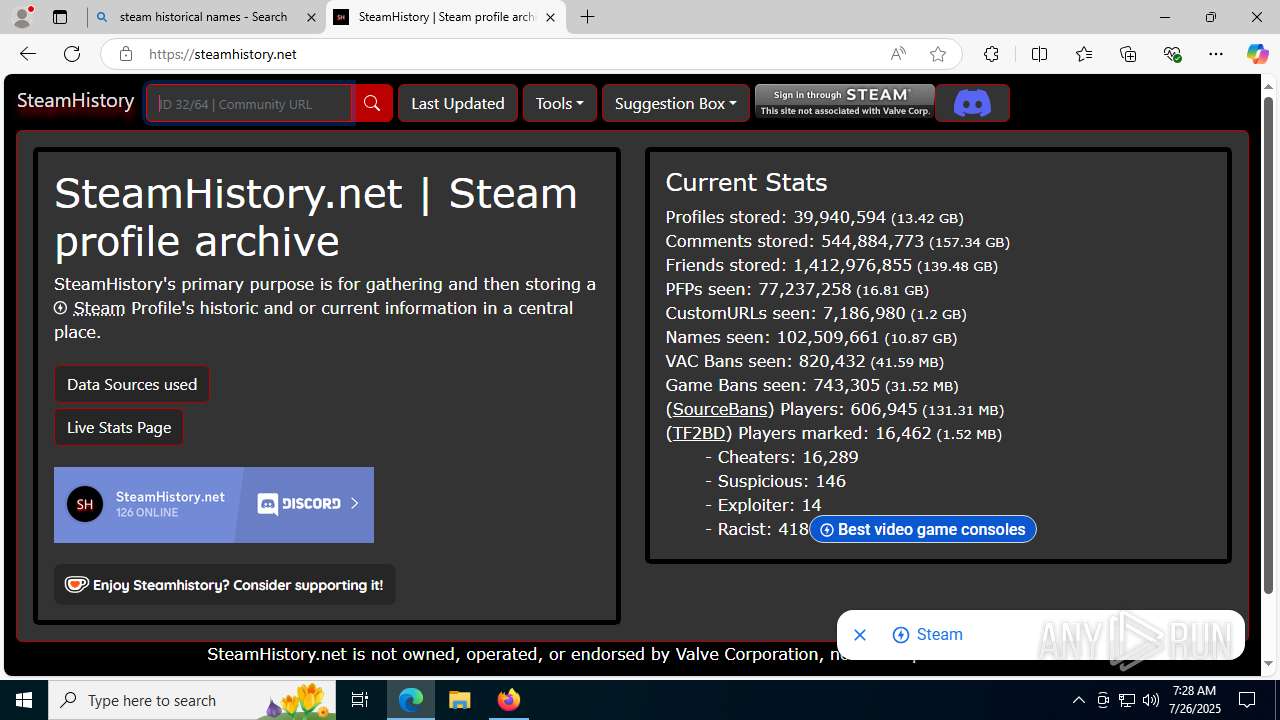
Task: Click the Last Updated button
Action: click(458, 103)
